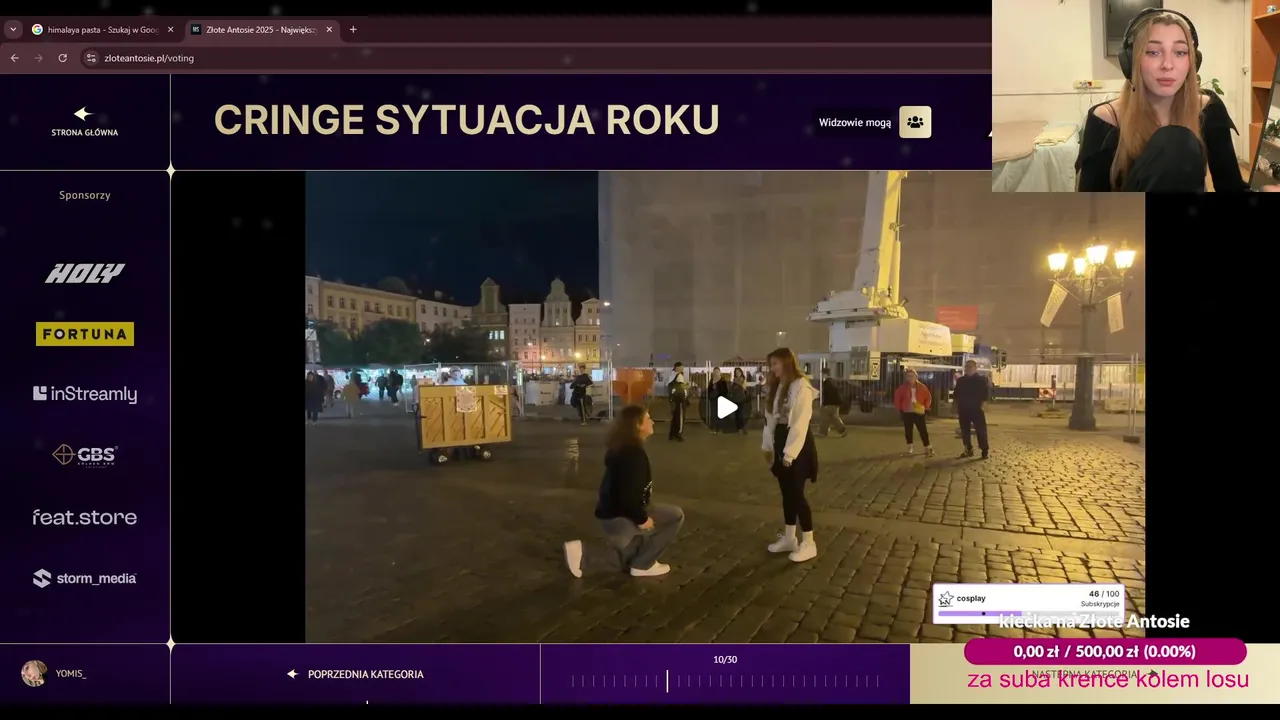Open the storm_media sponsor logo

(85, 578)
